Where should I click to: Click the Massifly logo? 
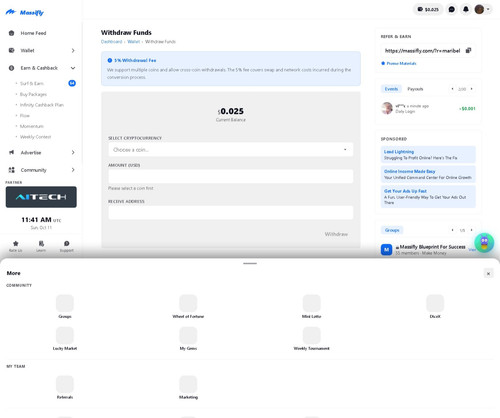(25, 12)
